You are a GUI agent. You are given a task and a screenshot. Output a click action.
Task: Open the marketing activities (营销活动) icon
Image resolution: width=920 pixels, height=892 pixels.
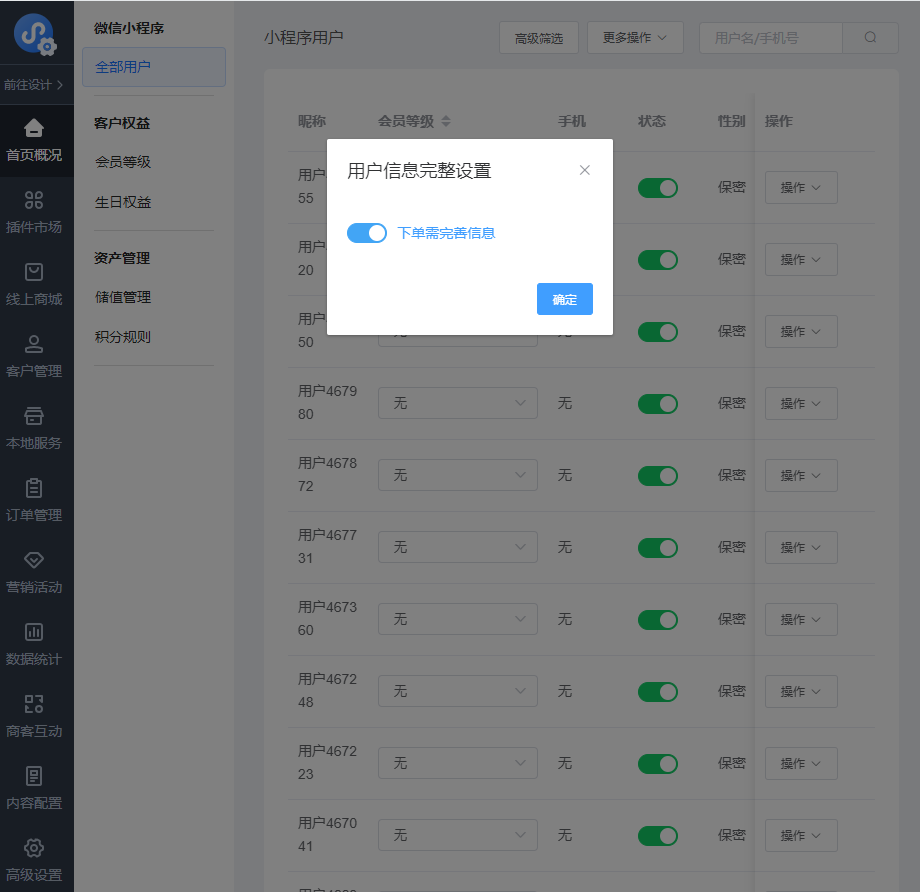tap(34, 560)
